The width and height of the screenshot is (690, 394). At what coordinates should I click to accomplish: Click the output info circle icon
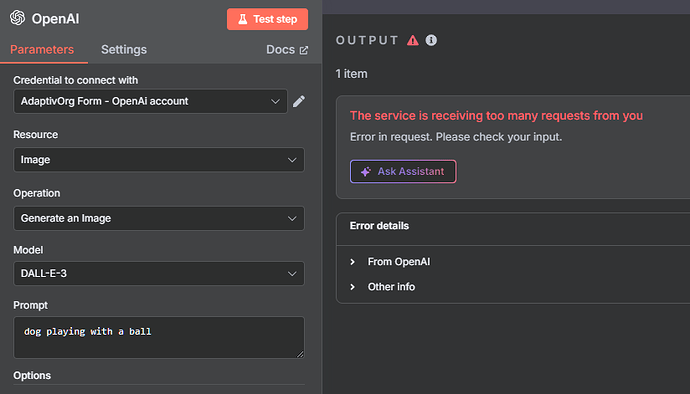431,40
